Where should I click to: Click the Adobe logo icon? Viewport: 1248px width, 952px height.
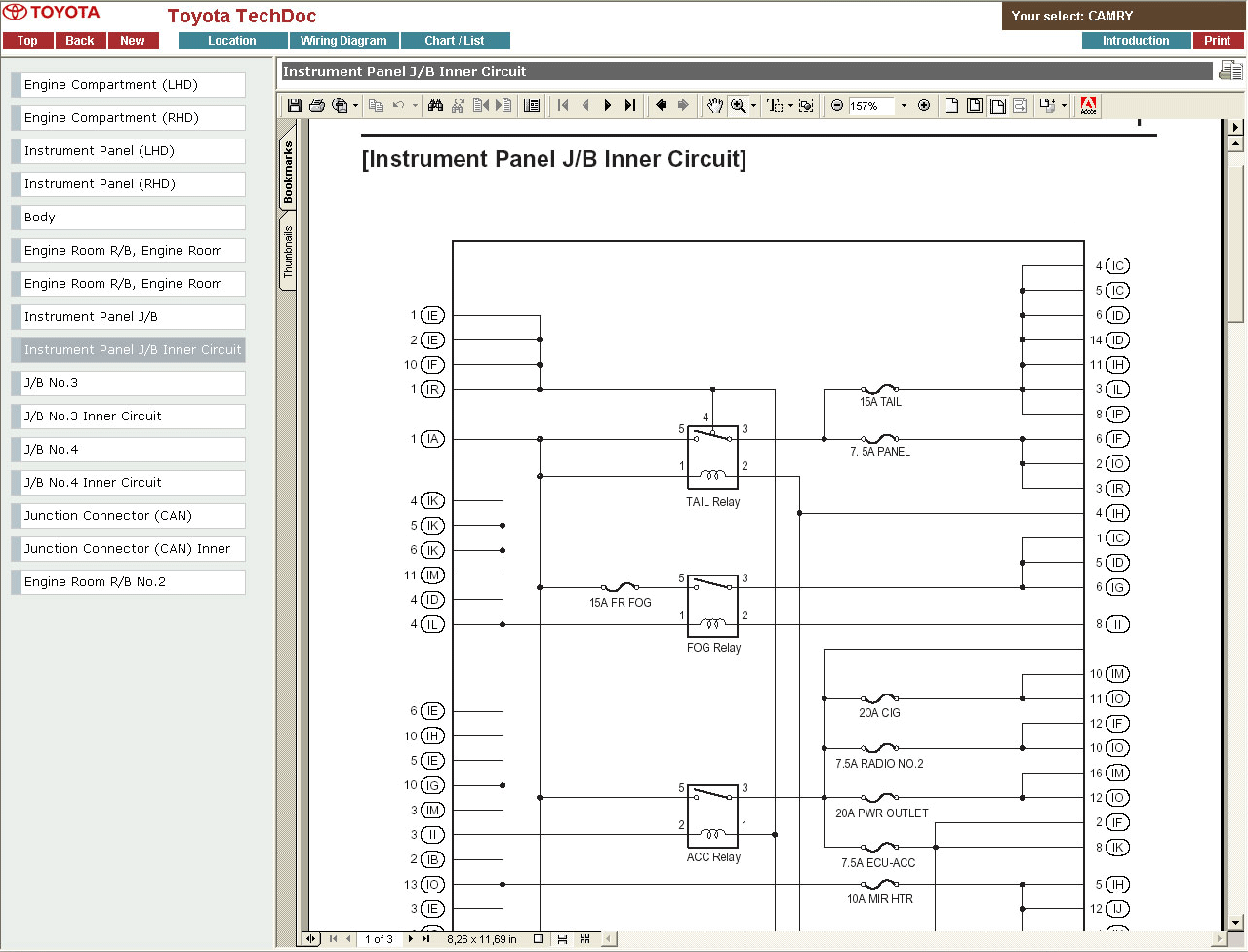1089,105
